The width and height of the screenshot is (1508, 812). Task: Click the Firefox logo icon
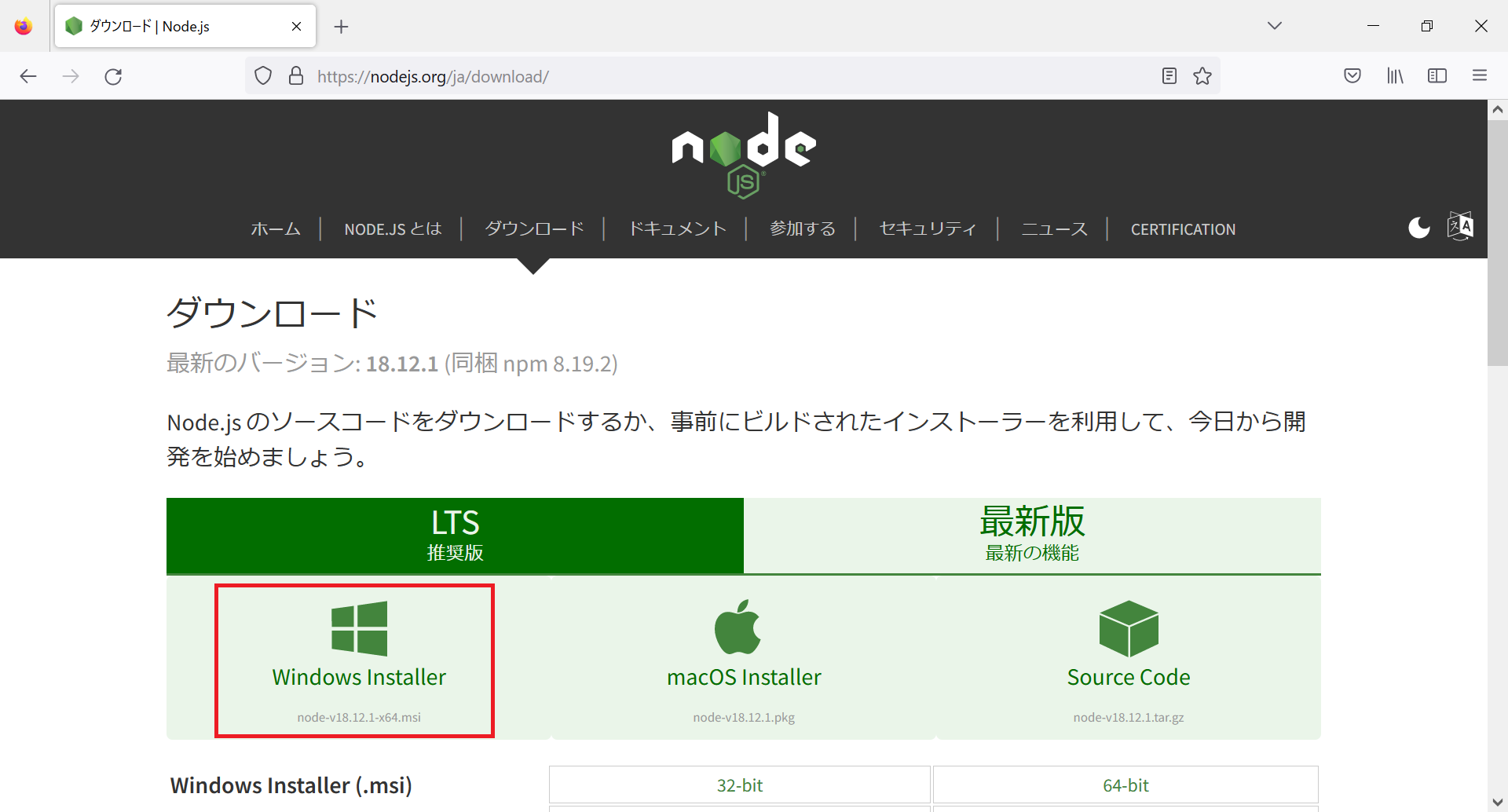[24, 26]
